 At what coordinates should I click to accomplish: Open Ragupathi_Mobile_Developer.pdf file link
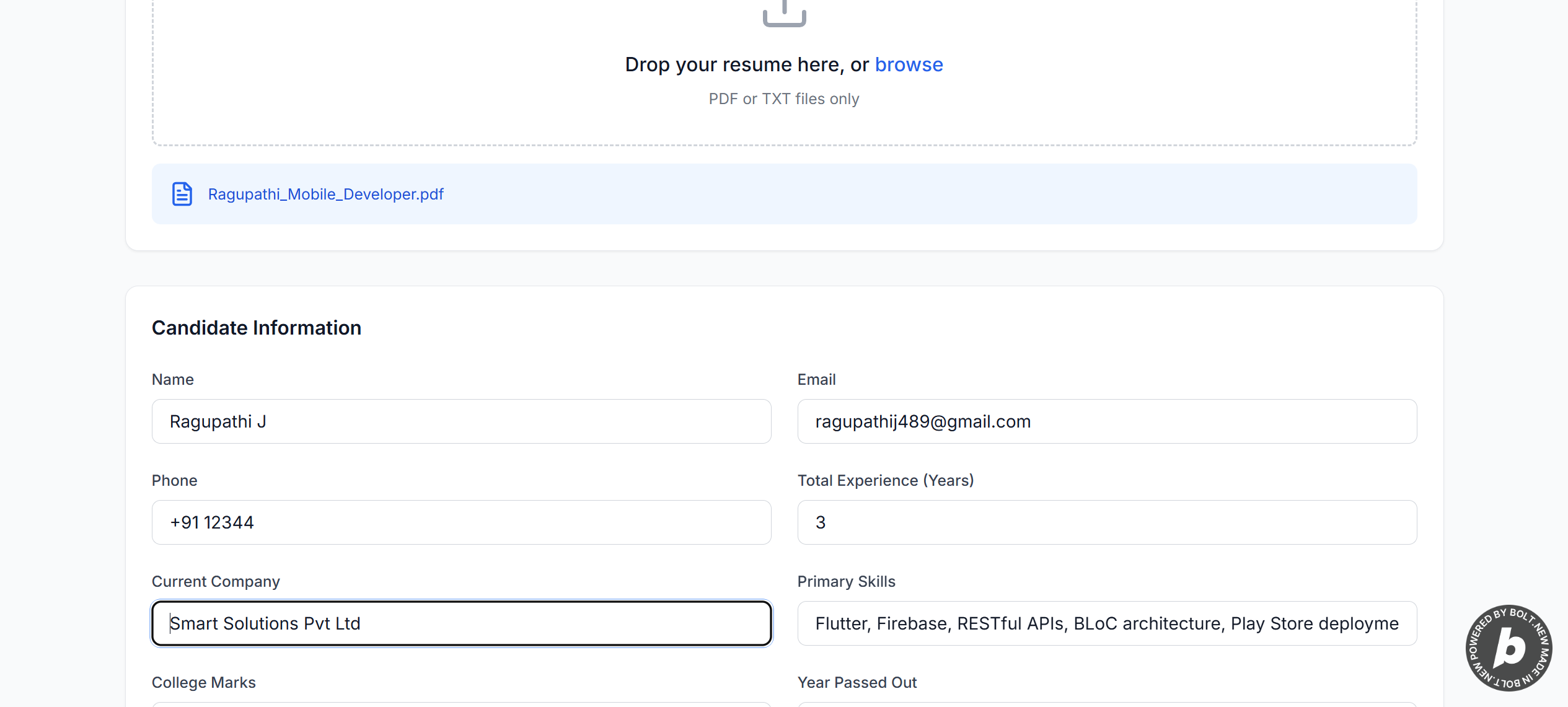pos(325,194)
